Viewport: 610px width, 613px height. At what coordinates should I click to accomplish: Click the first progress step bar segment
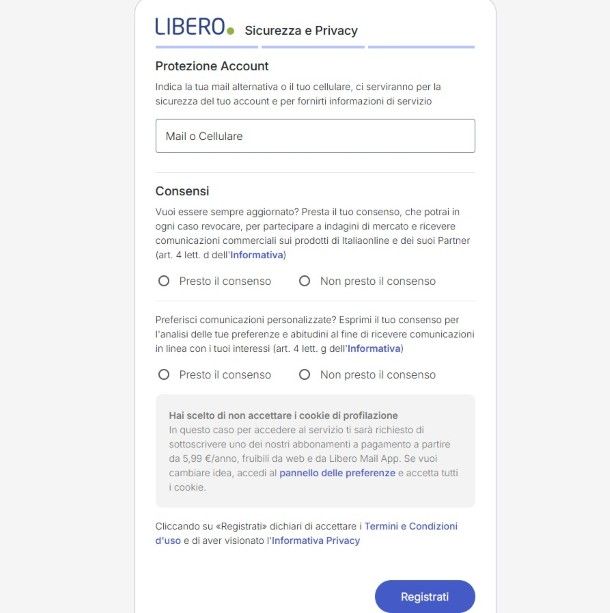tap(207, 47)
